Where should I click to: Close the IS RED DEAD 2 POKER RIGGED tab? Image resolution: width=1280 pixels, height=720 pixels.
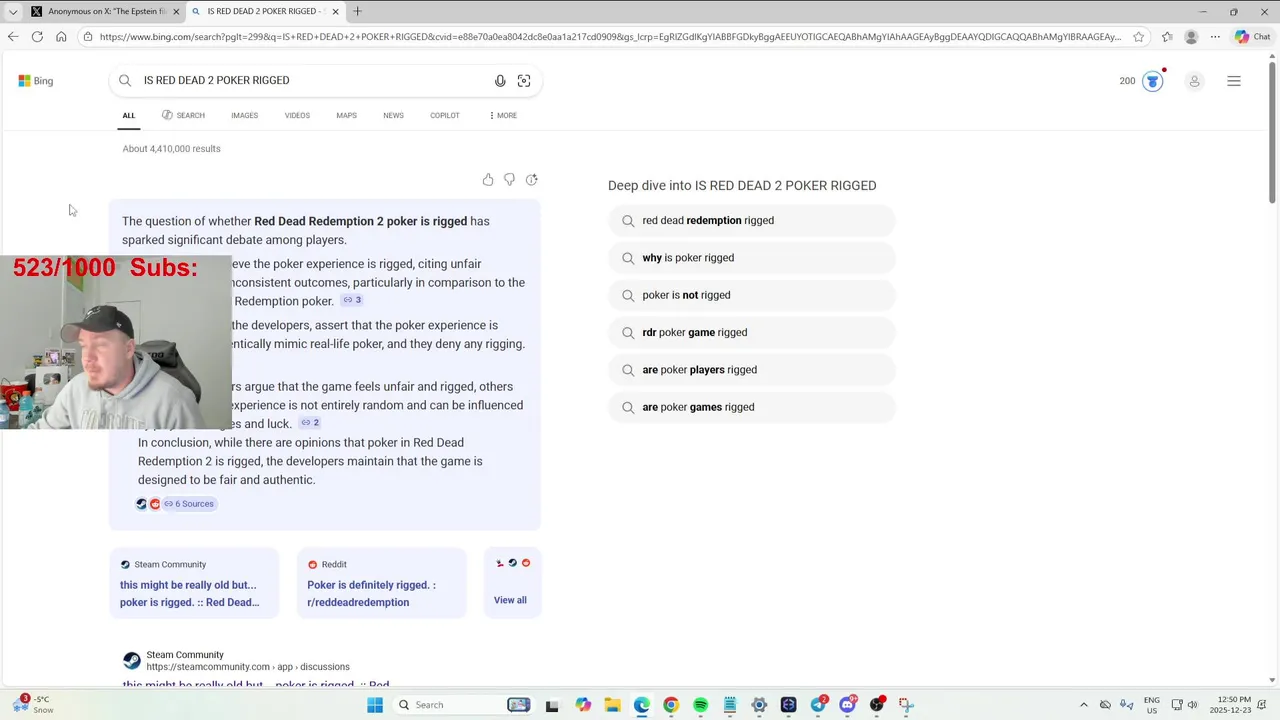click(335, 12)
